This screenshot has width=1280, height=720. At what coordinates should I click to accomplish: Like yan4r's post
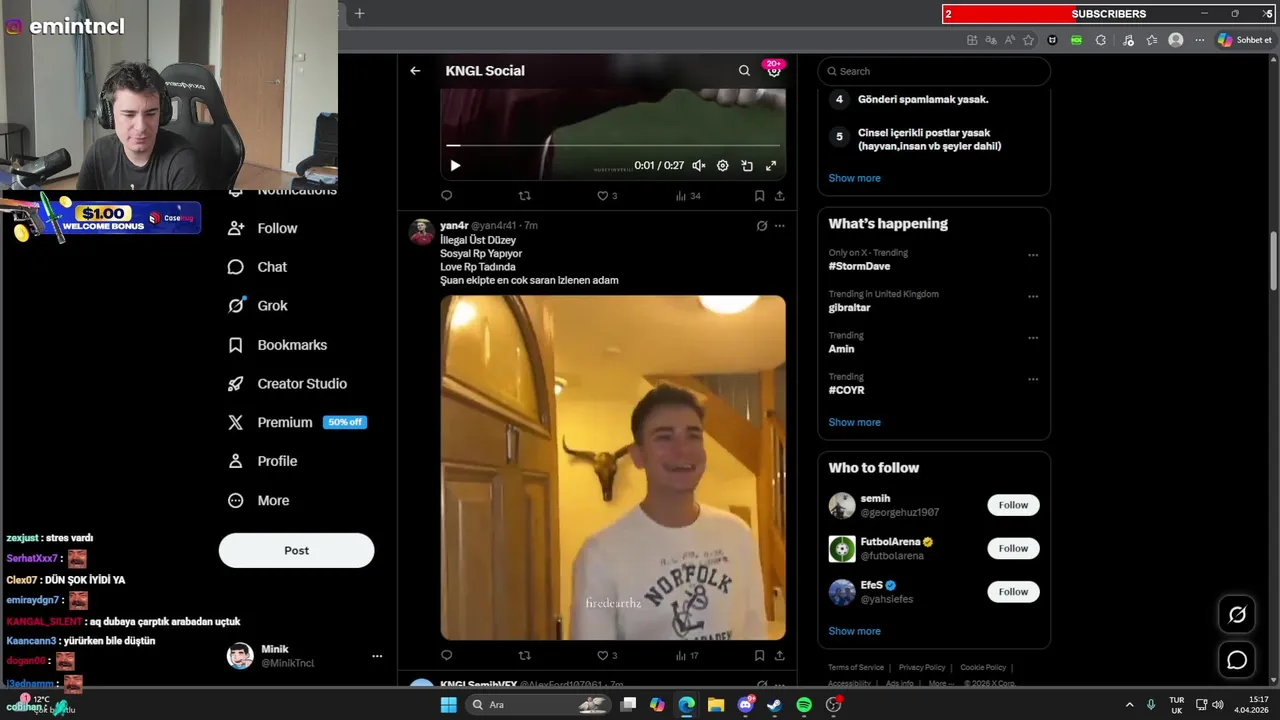(607, 656)
